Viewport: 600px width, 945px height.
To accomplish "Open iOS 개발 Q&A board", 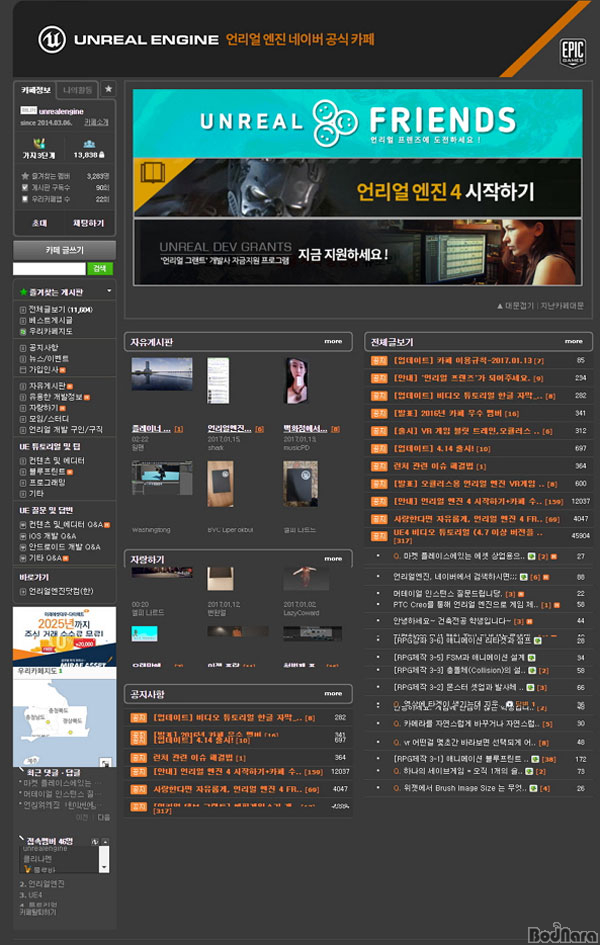I will click(x=52, y=536).
